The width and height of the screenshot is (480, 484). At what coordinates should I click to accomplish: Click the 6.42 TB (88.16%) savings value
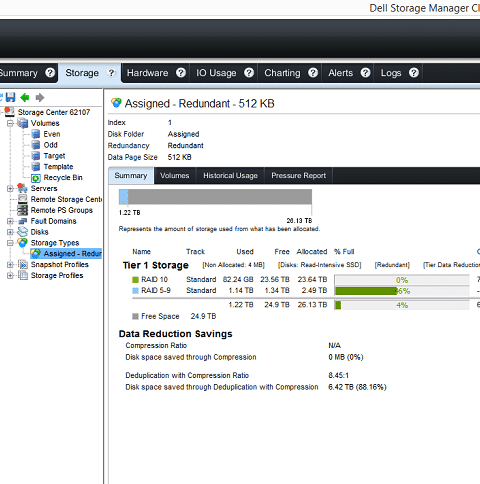coord(357,387)
